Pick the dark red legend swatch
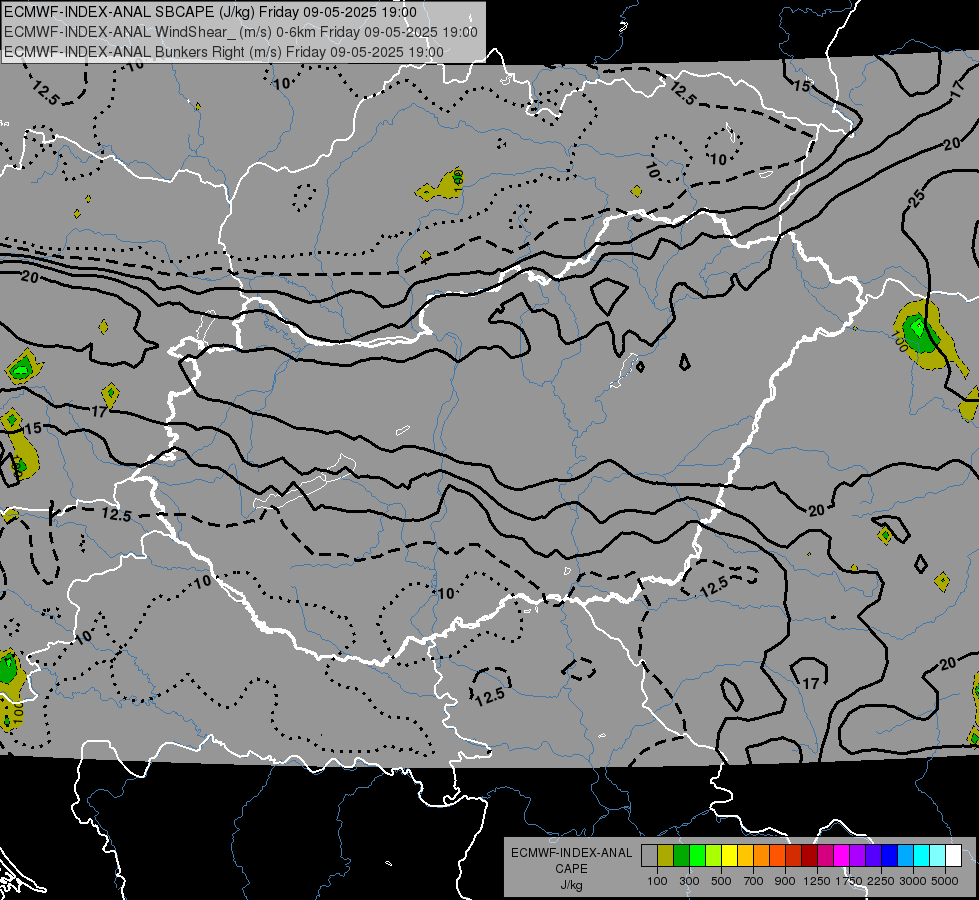 (x=810, y=855)
